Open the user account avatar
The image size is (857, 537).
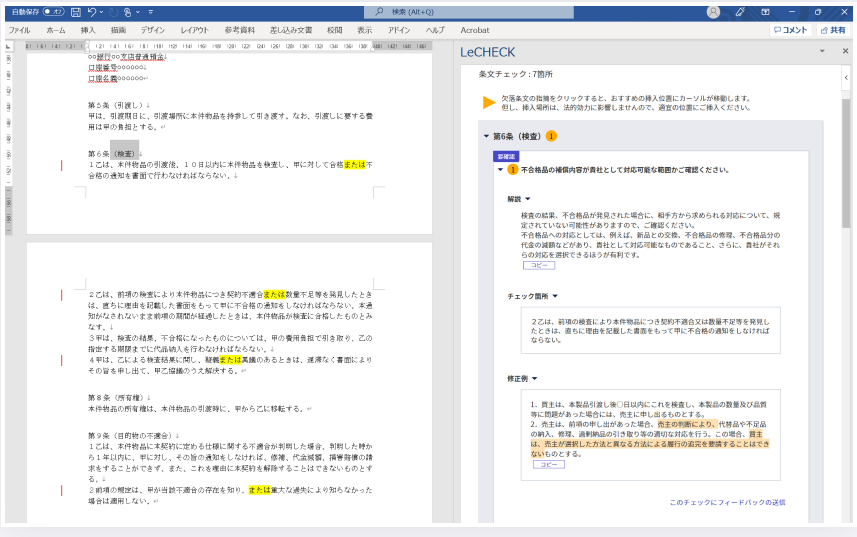(713, 12)
